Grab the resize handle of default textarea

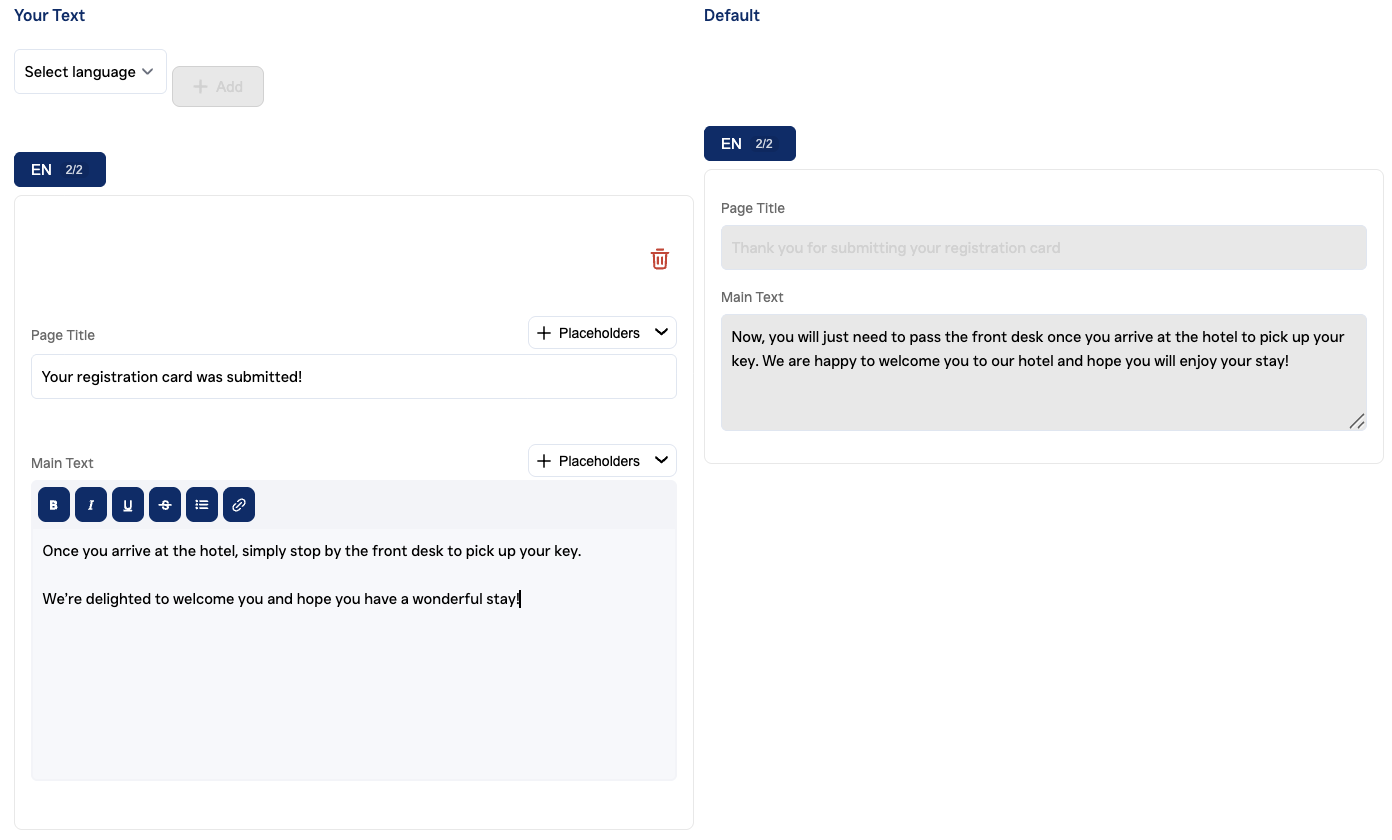(x=1357, y=421)
